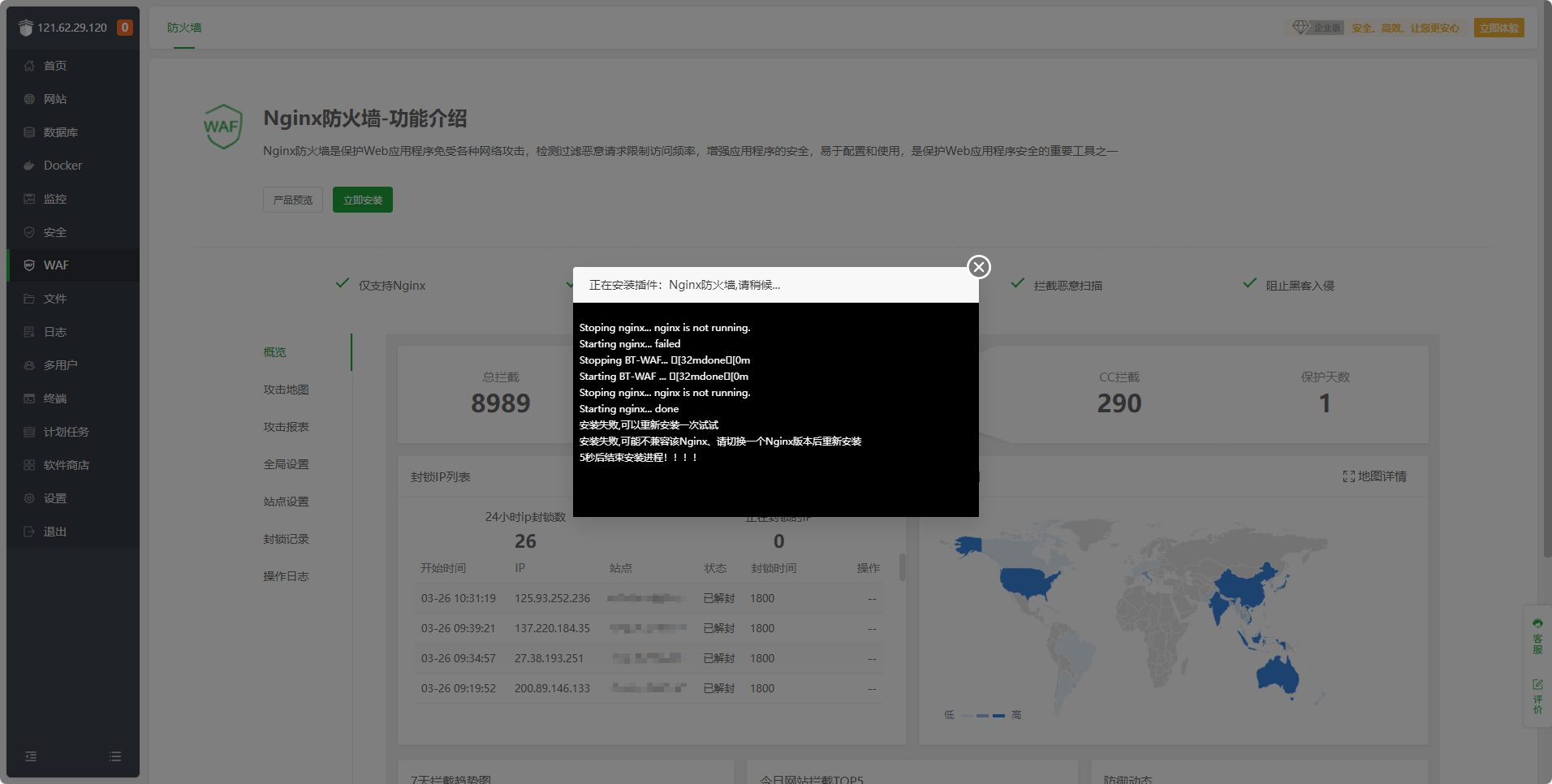This screenshot has width=1552, height=784.
Task: Click the green 立即安装 button
Action: click(x=363, y=200)
